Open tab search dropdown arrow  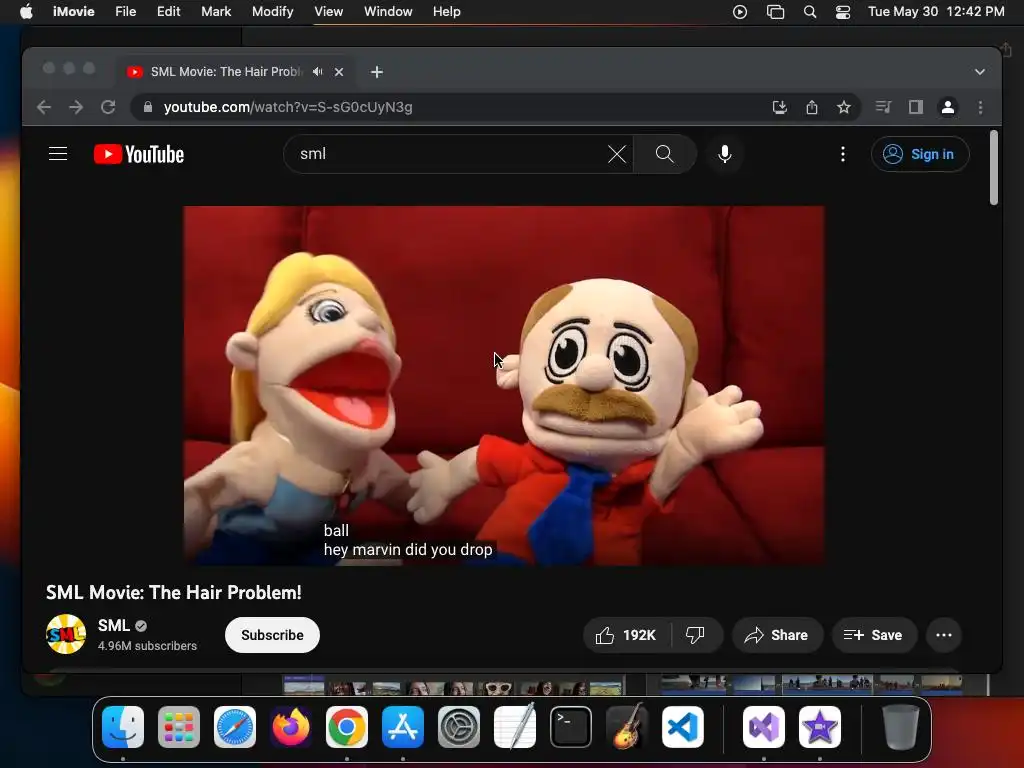point(980,72)
